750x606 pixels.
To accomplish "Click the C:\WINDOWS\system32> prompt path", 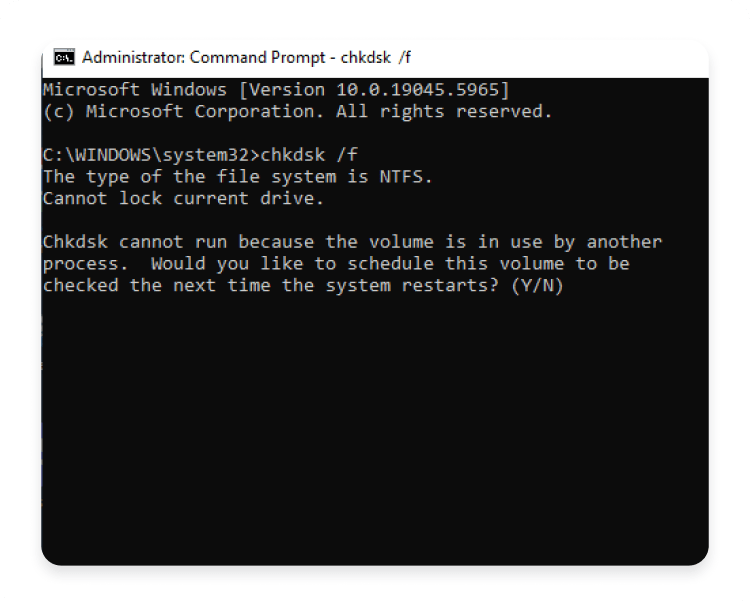I will (151, 155).
